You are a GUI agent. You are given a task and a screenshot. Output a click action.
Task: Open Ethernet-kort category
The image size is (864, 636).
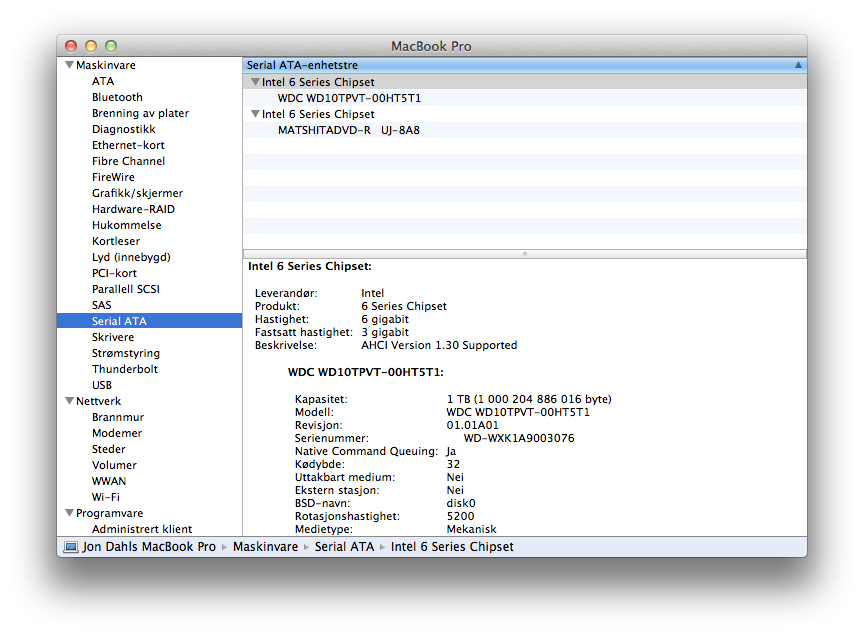[x=128, y=145]
